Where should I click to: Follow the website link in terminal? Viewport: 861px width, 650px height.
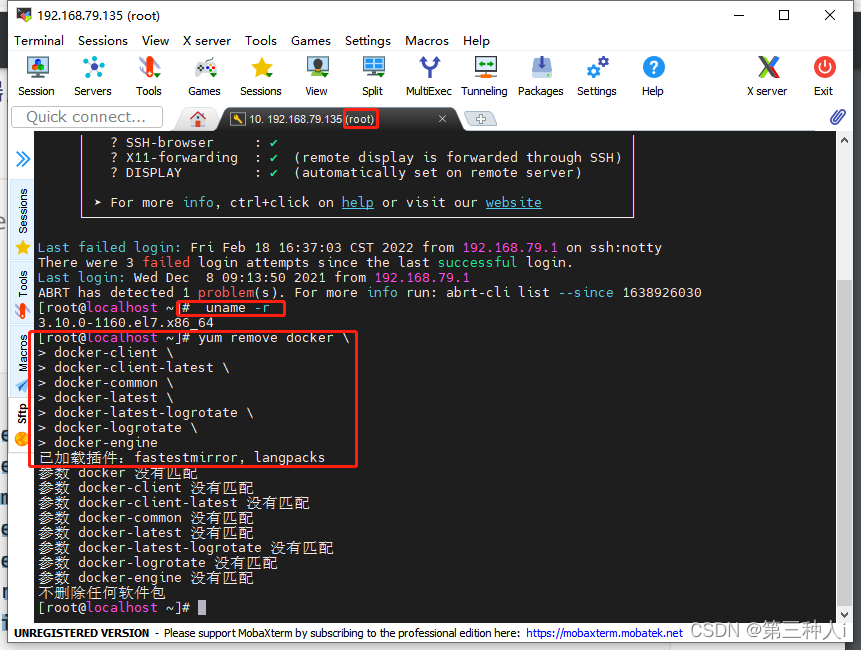[513, 203]
